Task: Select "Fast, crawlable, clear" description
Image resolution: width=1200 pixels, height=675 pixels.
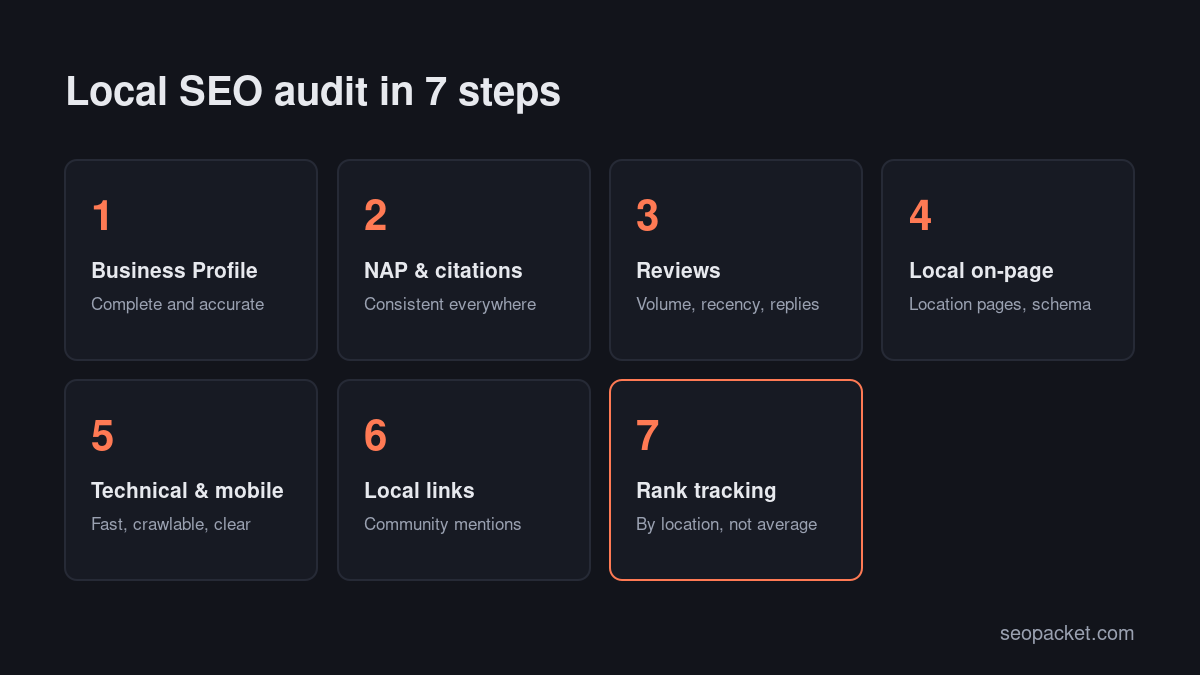Action: click(x=171, y=524)
